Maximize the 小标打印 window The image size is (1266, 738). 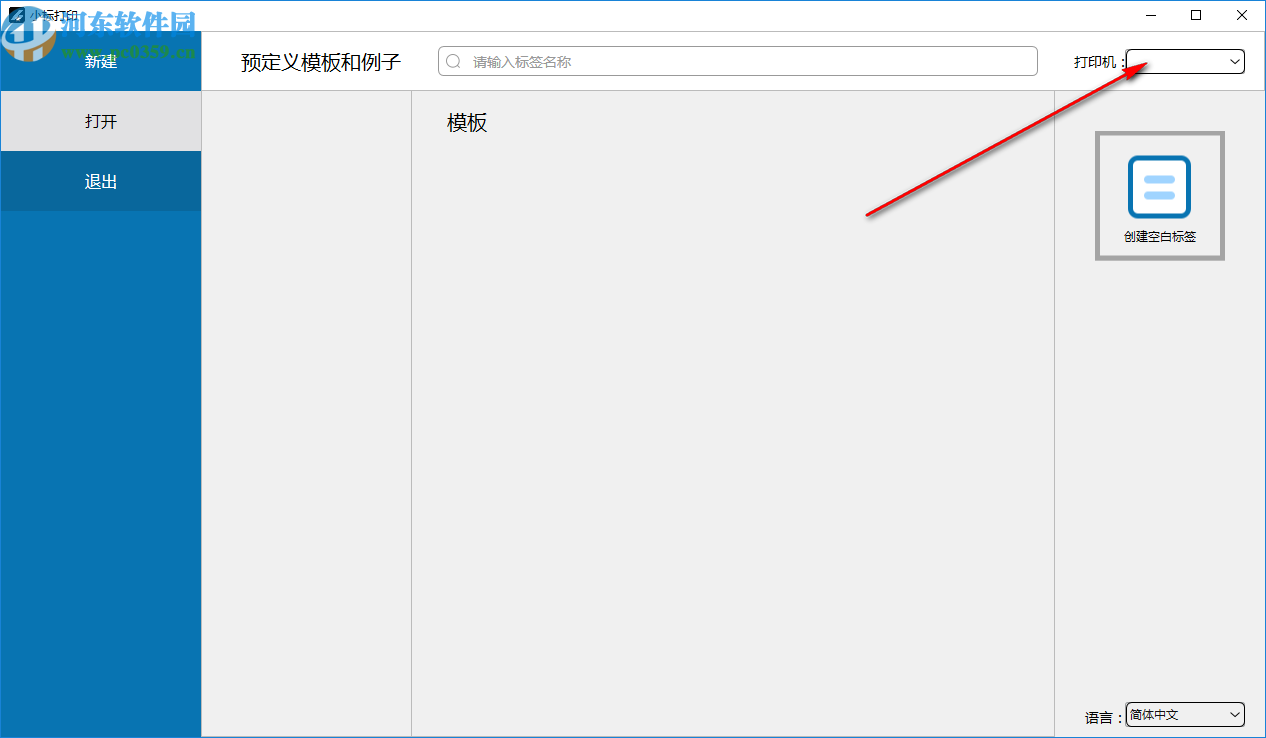1196,15
